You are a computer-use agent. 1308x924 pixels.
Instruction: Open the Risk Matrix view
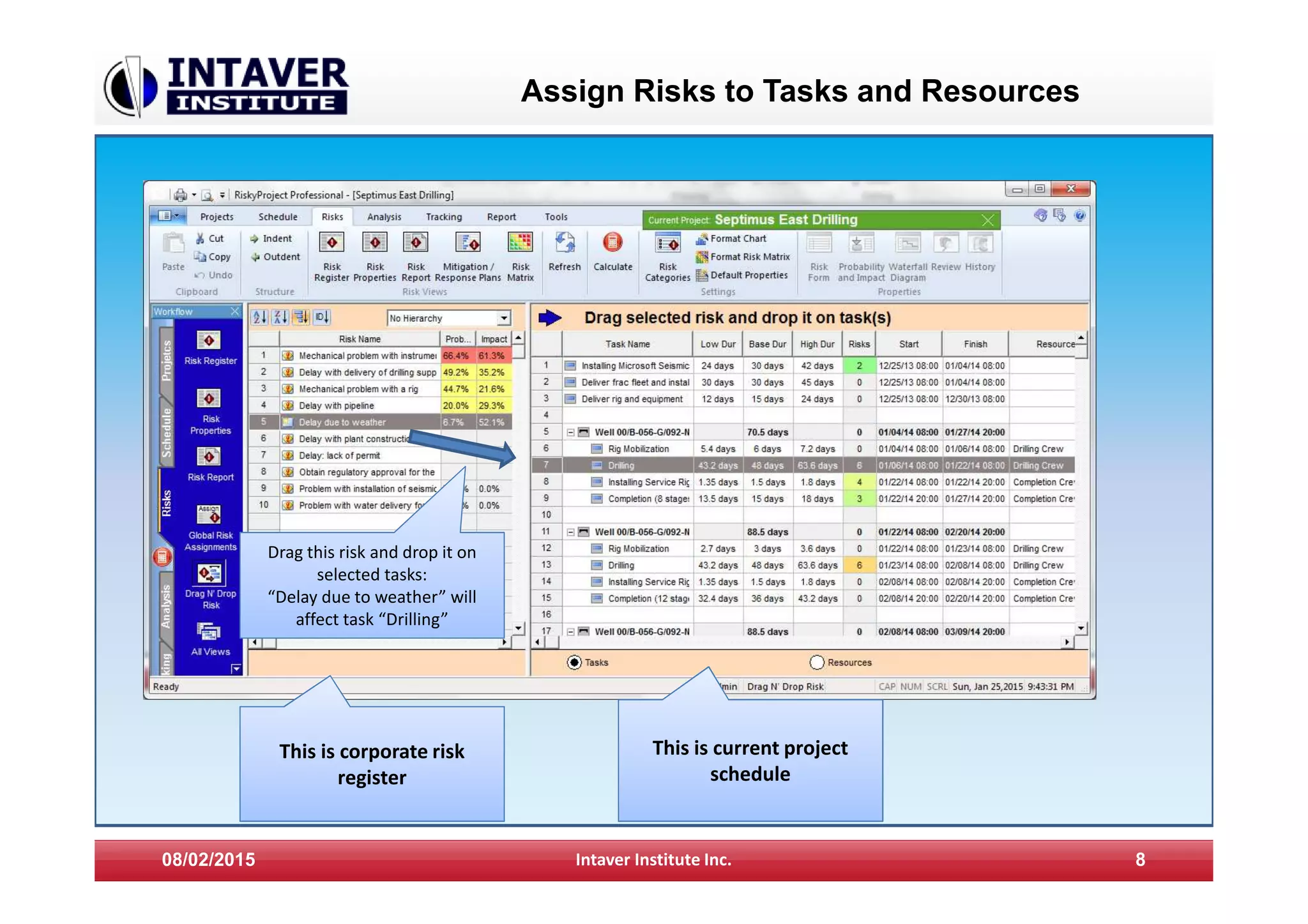(521, 257)
